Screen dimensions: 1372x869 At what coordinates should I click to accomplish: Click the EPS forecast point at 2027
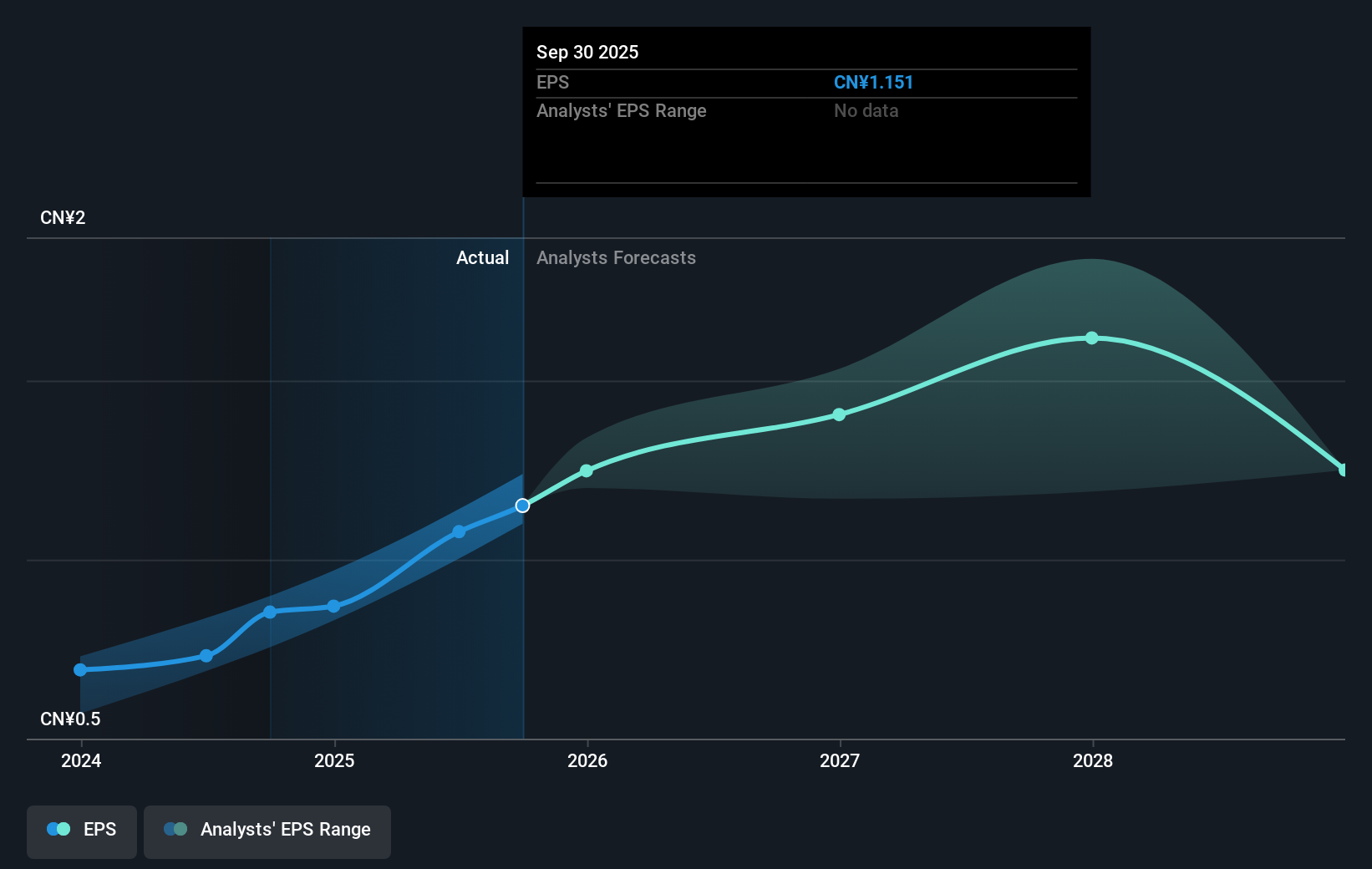(839, 414)
